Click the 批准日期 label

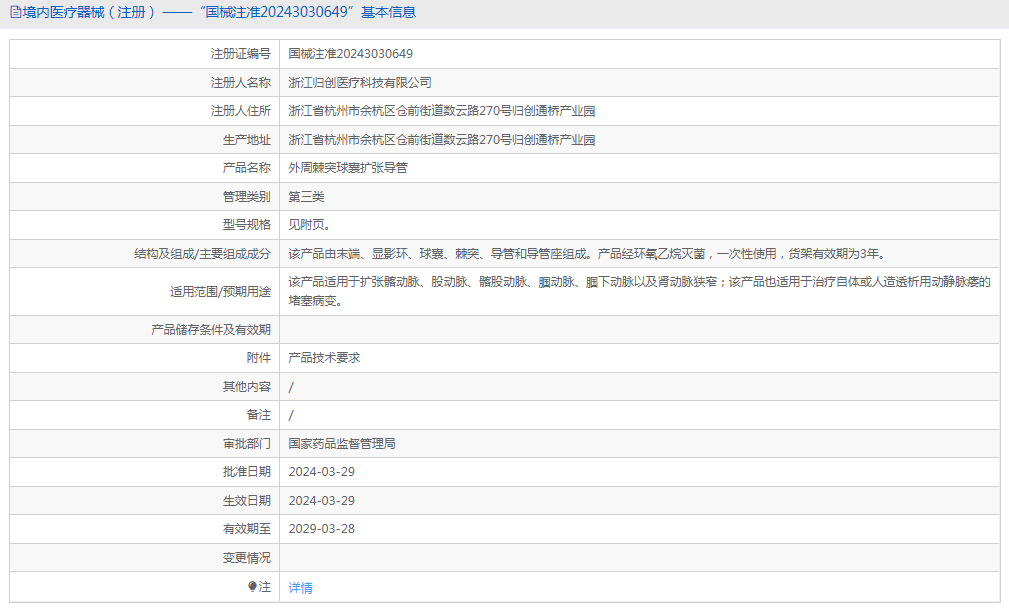point(246,472)
